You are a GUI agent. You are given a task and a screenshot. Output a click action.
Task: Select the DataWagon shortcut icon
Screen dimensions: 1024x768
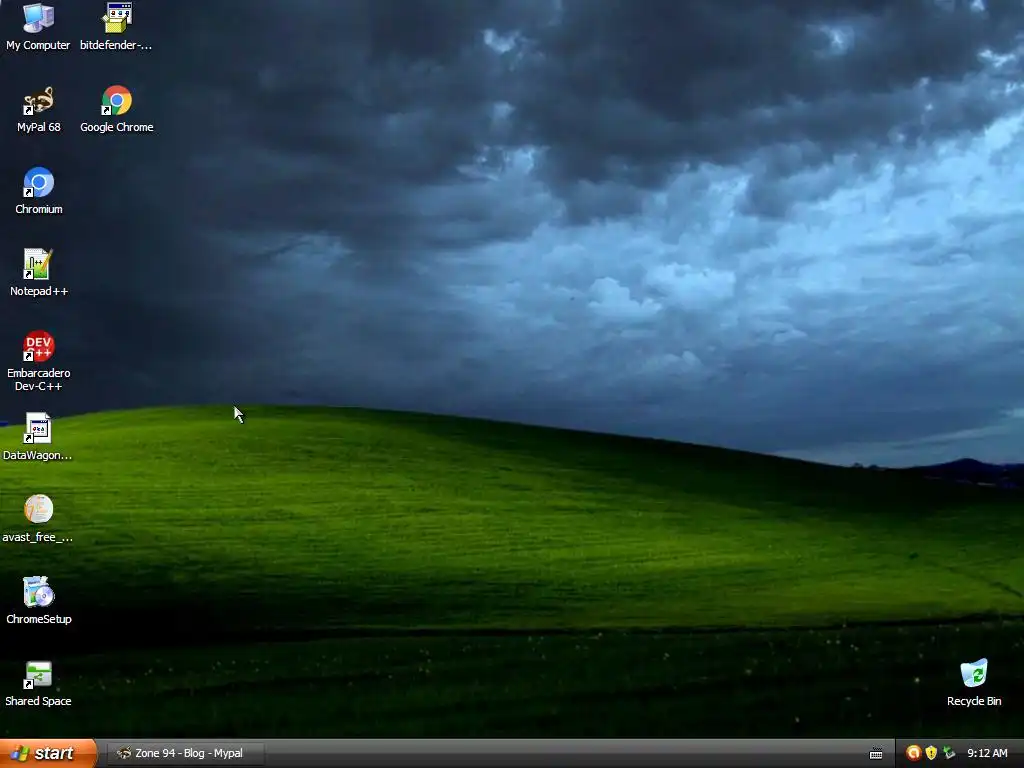pyautogui.click(x=39, y=428)
